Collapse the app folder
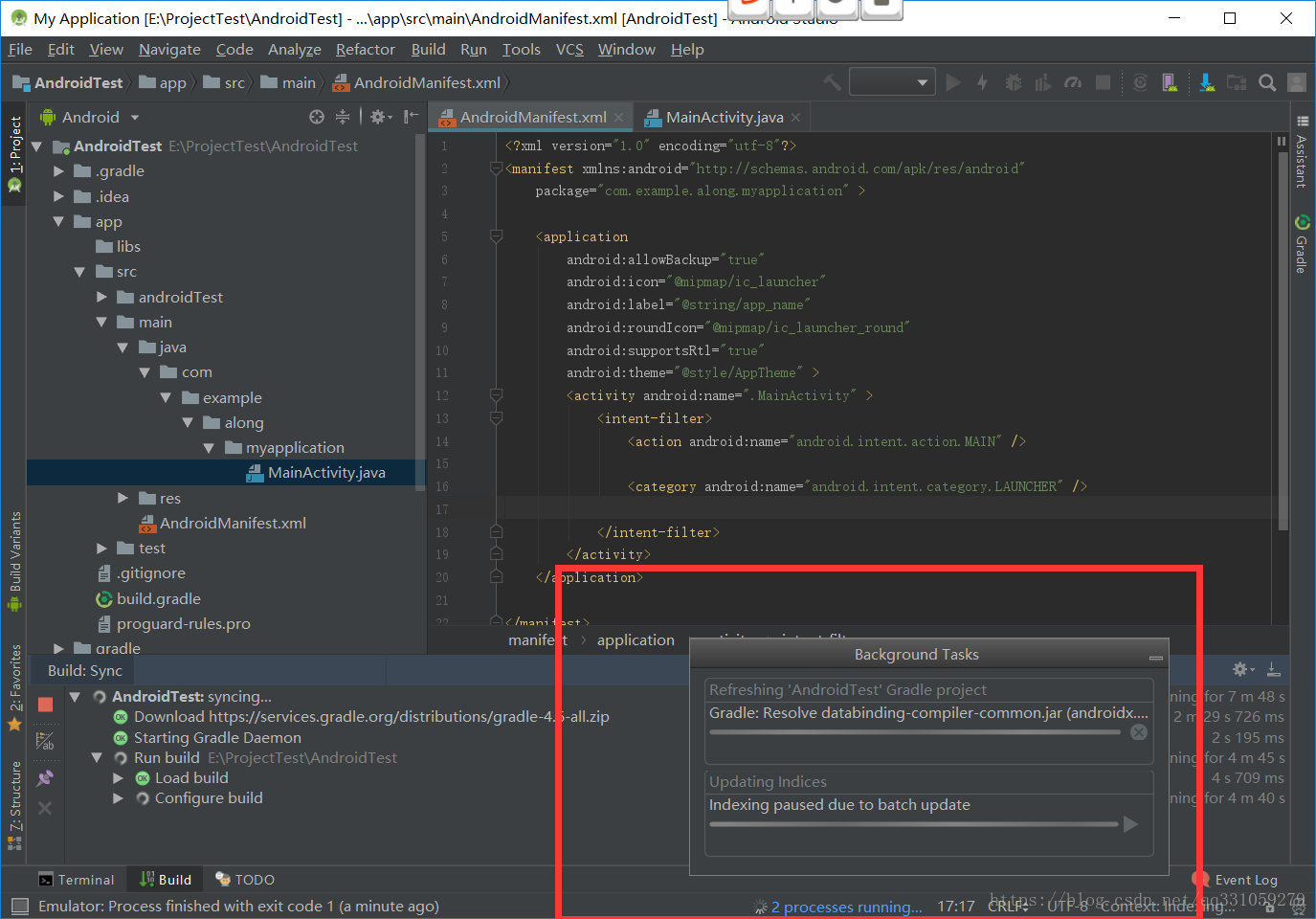The width and height of the screenshot is (1316, 919). tap(58, 221)
